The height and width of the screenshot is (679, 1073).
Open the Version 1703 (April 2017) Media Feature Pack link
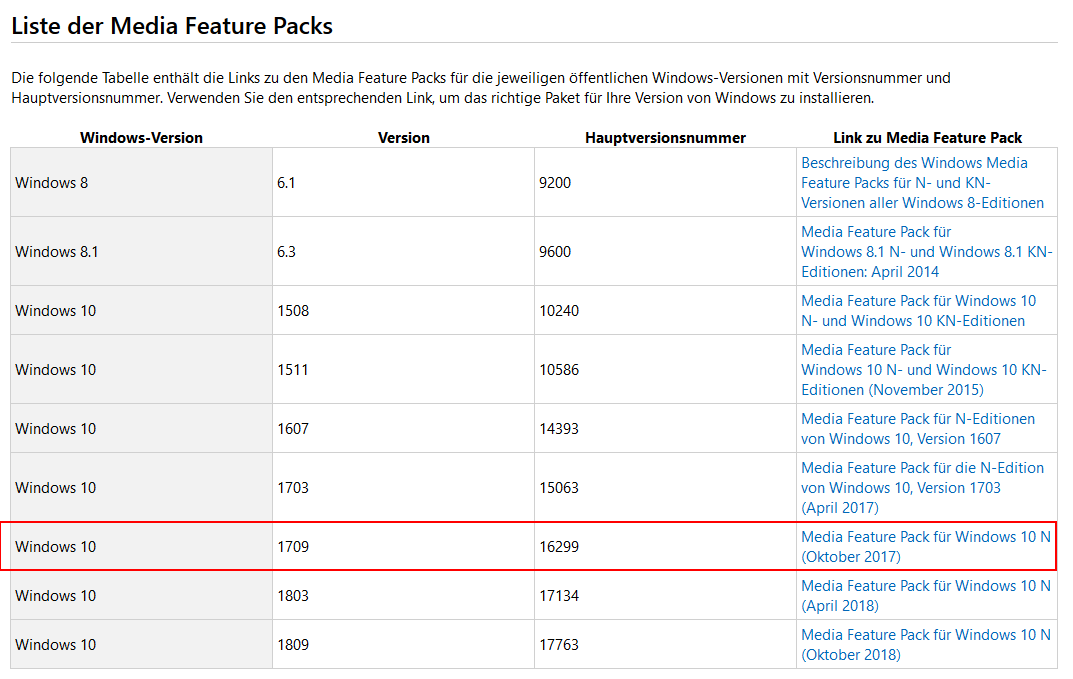point(921,488)
